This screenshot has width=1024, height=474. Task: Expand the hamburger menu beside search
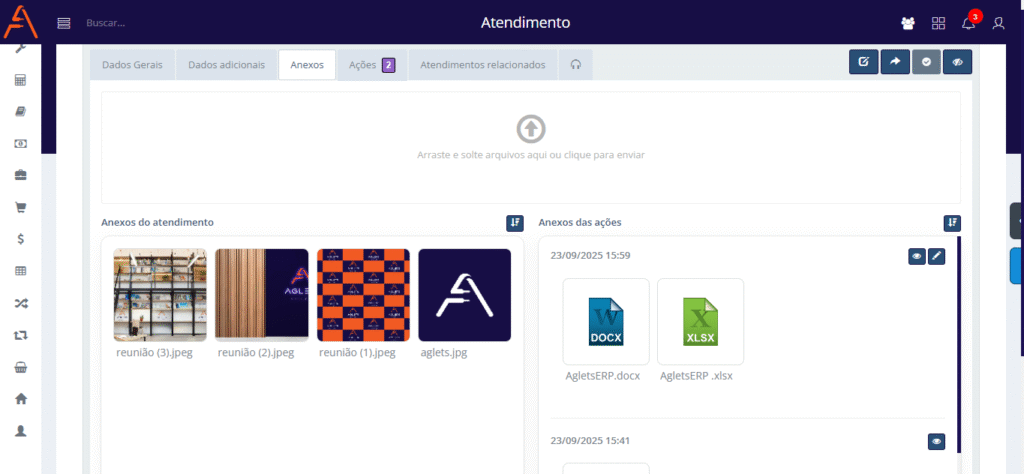[x=64, y=23]
